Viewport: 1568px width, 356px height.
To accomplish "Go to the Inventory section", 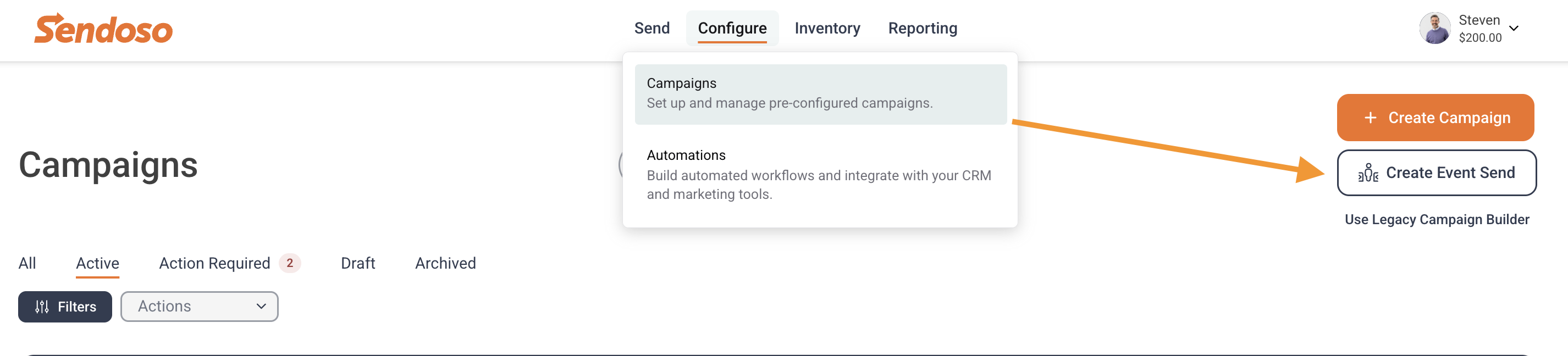I will pyautogui.click(x=827, y=28).
